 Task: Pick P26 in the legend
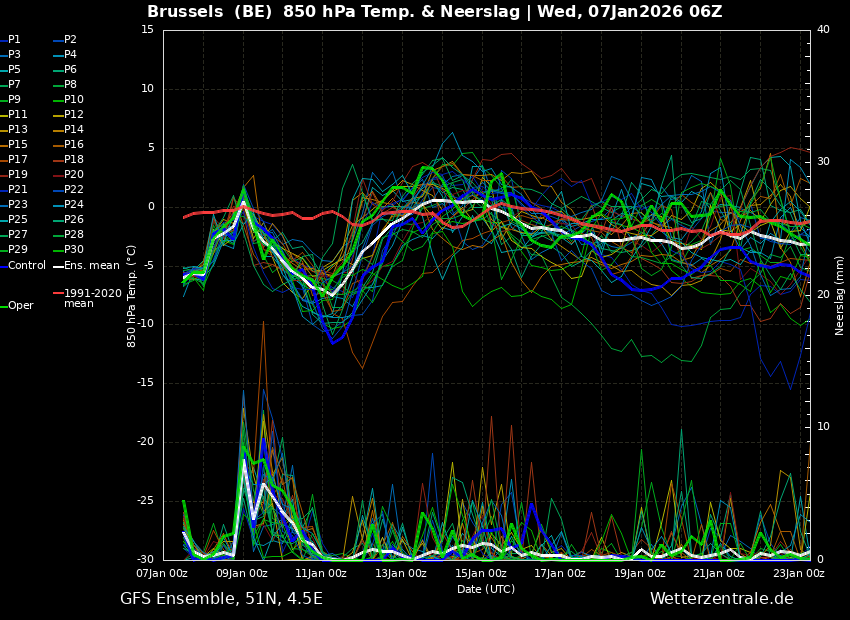tap(68, 219)
